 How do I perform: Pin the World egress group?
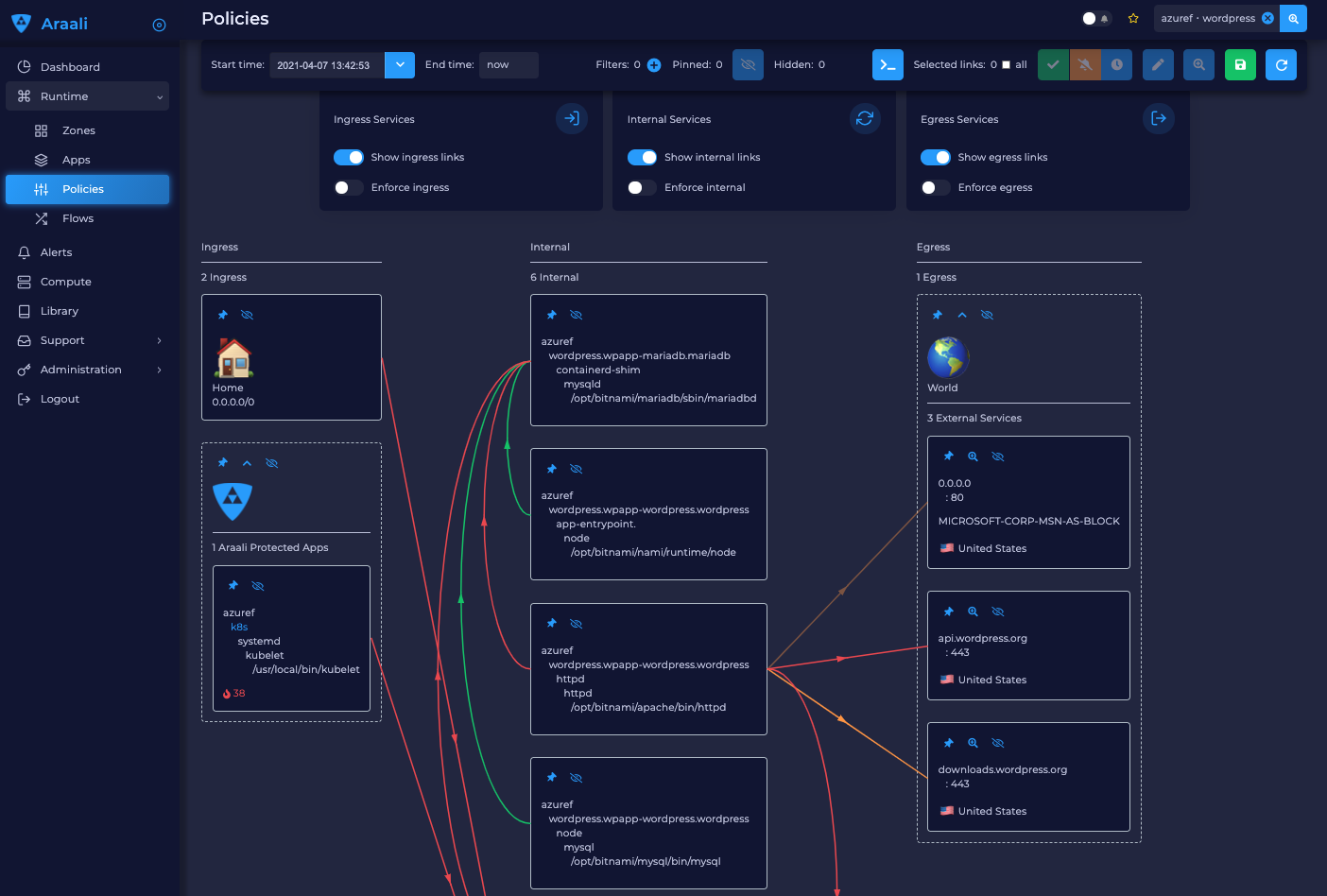[938, 315]
